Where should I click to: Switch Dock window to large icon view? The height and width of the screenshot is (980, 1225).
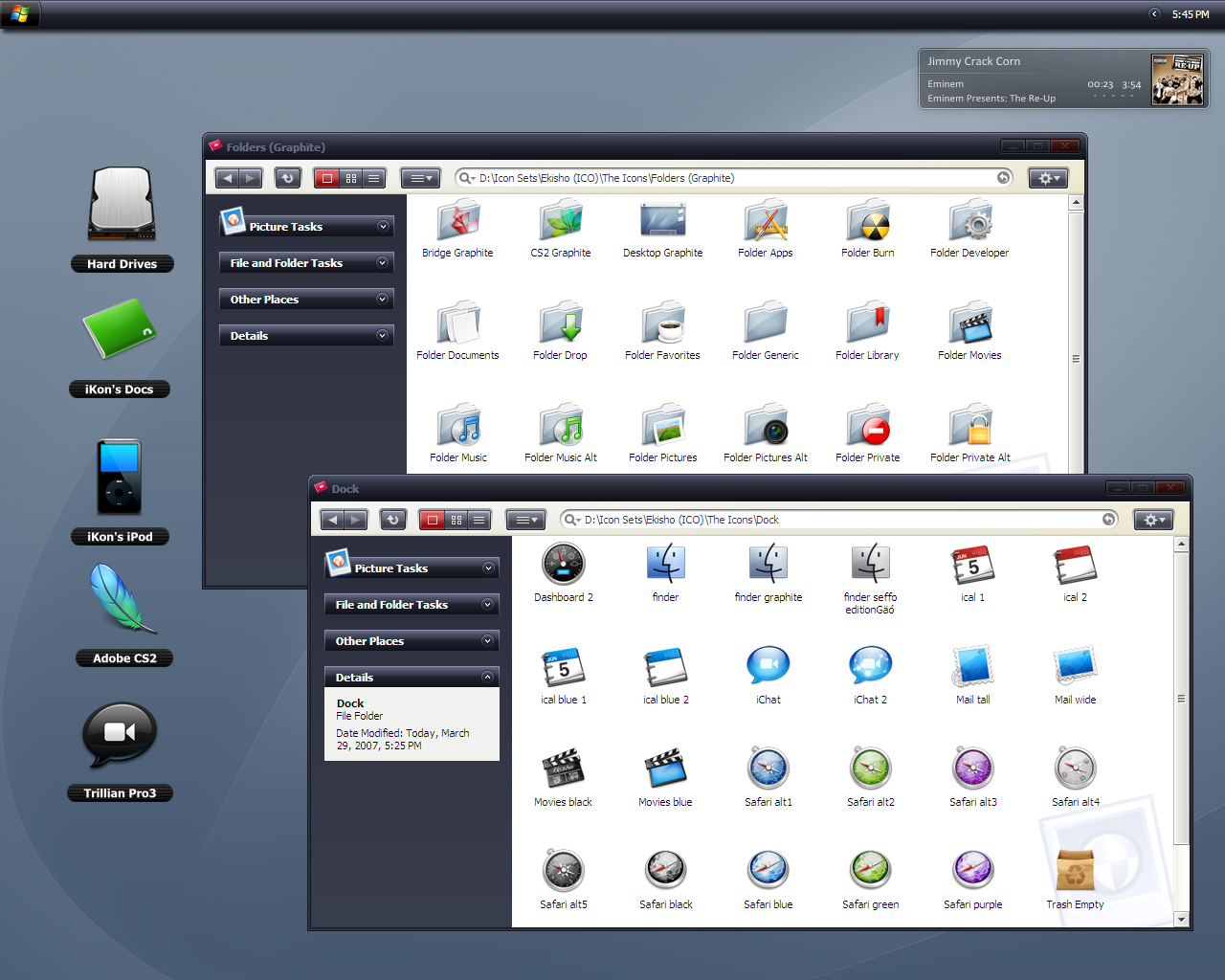coord(433,520)
